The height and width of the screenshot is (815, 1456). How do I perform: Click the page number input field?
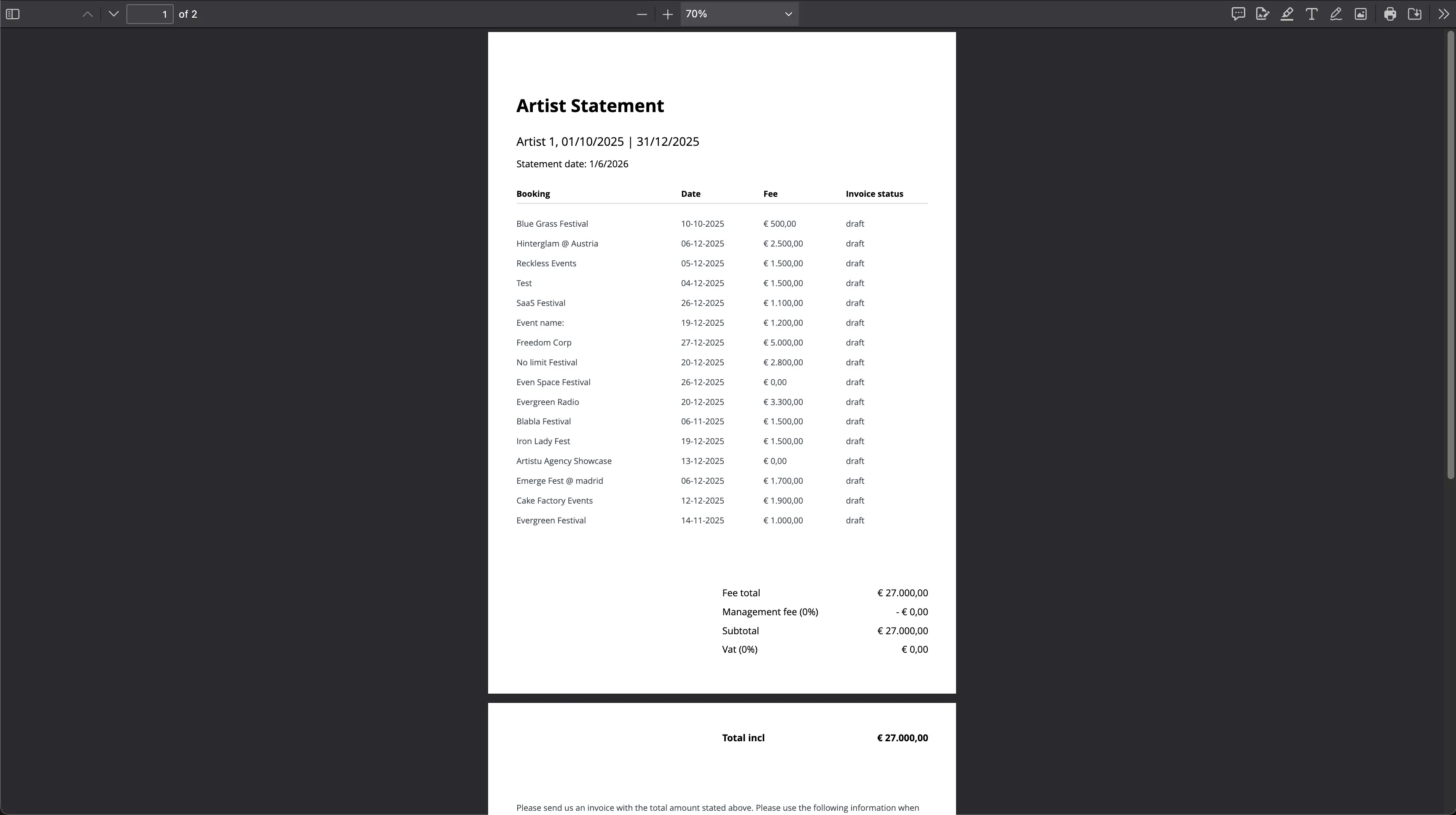150,14
